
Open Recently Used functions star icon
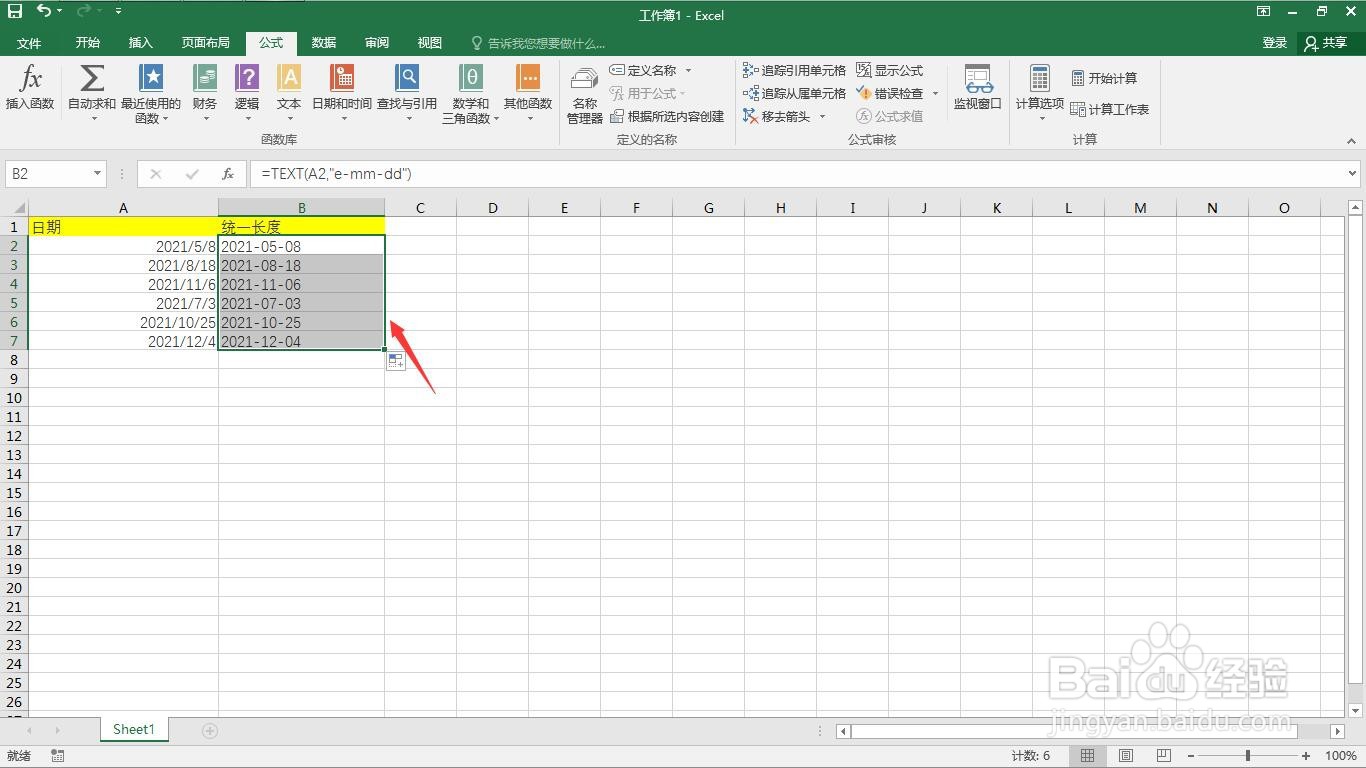tap(151, 94)
